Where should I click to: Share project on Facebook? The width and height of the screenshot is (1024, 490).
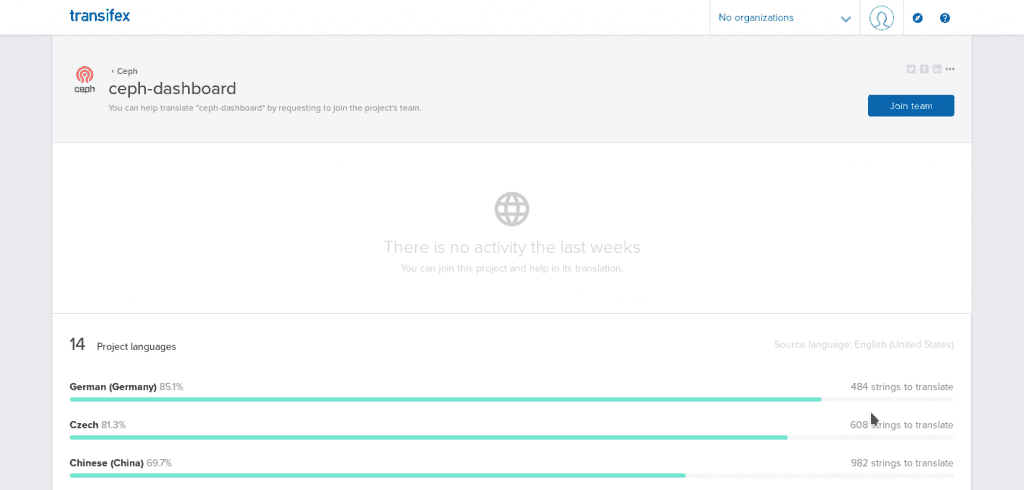924,69
